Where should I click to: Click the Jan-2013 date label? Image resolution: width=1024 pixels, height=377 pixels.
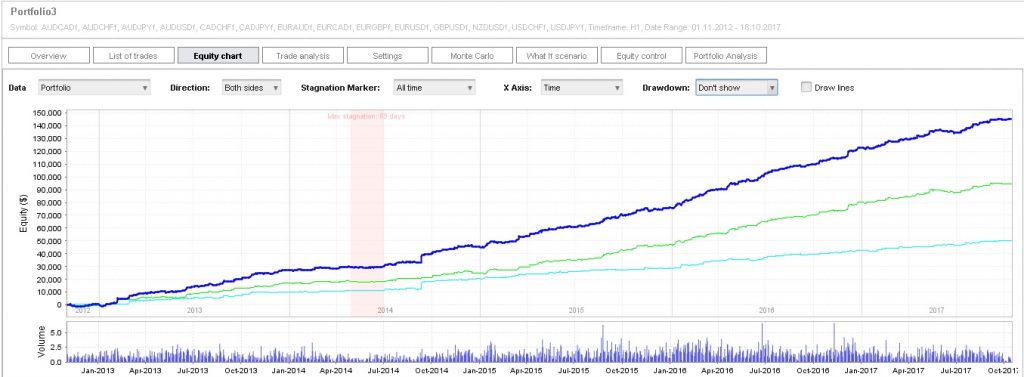click(99, 370)
